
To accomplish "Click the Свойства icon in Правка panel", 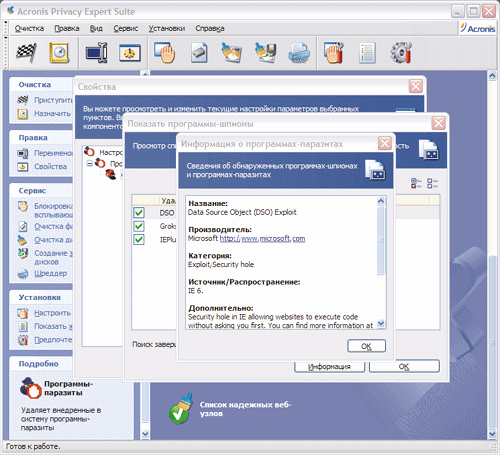I will click(23, 167).
